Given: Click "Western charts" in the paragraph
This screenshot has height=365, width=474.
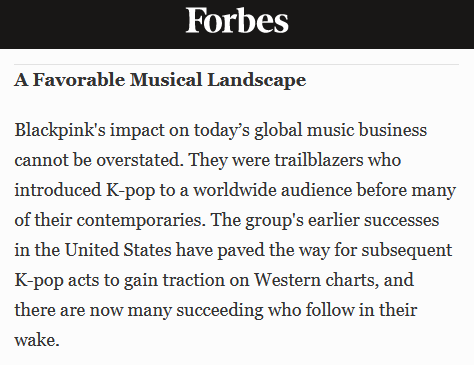Looking at the screenshot, I should click(316, 280).
